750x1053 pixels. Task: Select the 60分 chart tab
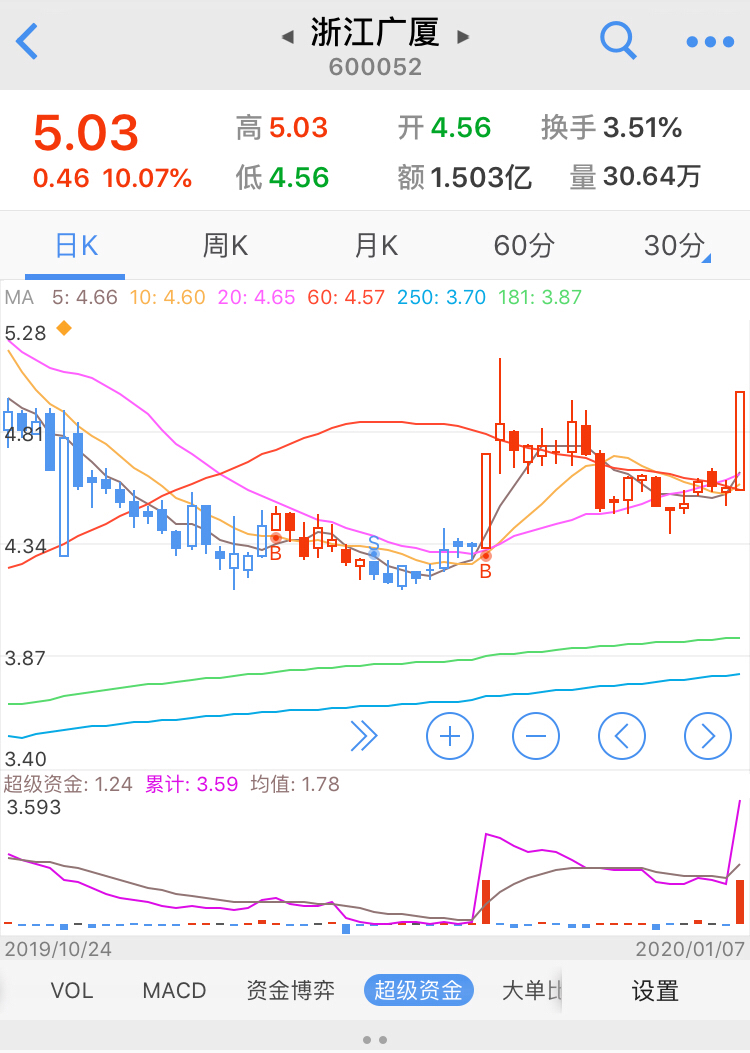[x=524, y=246]
